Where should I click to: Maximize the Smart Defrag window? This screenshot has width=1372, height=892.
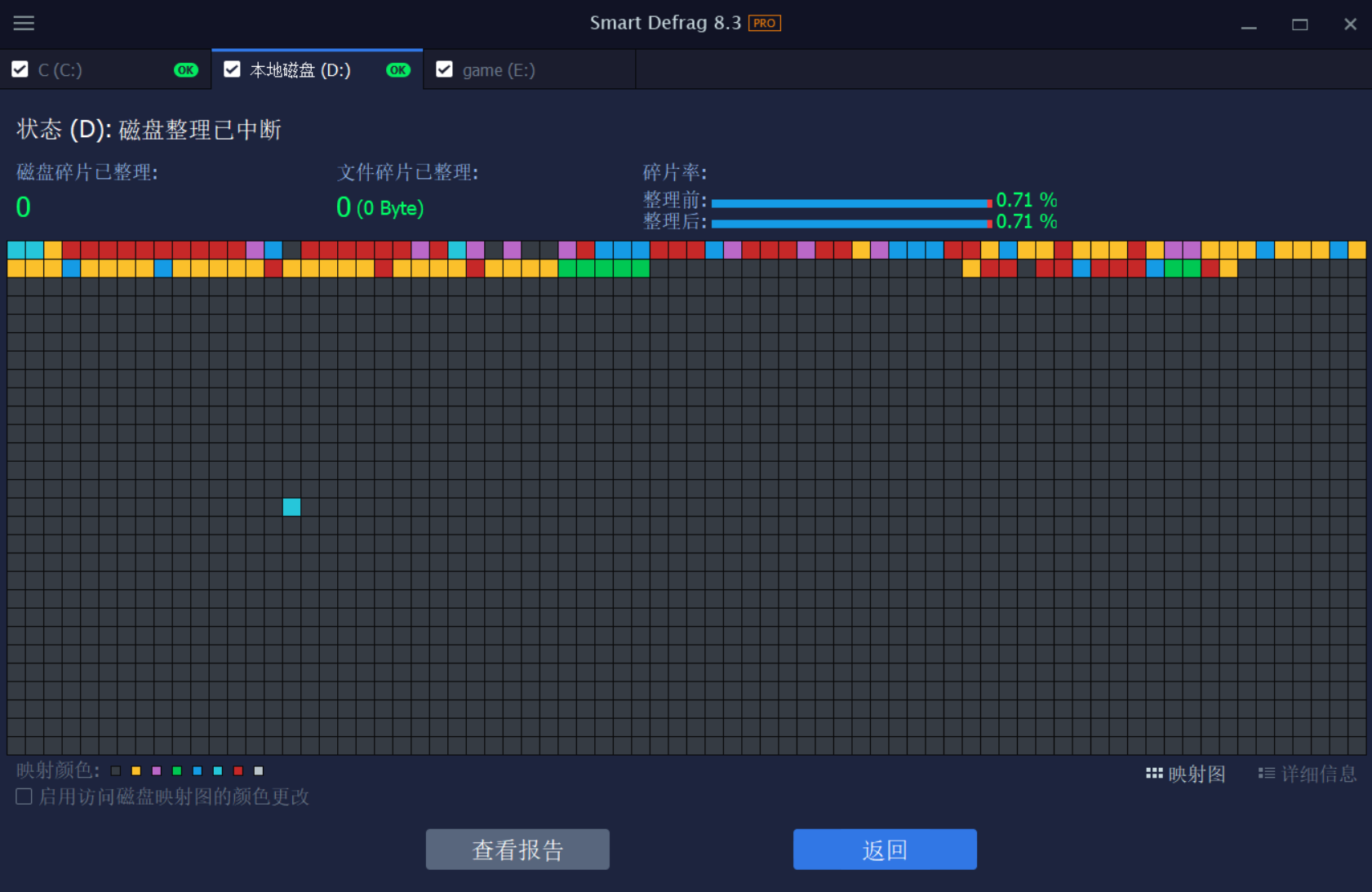click(x=1300, y=24)
